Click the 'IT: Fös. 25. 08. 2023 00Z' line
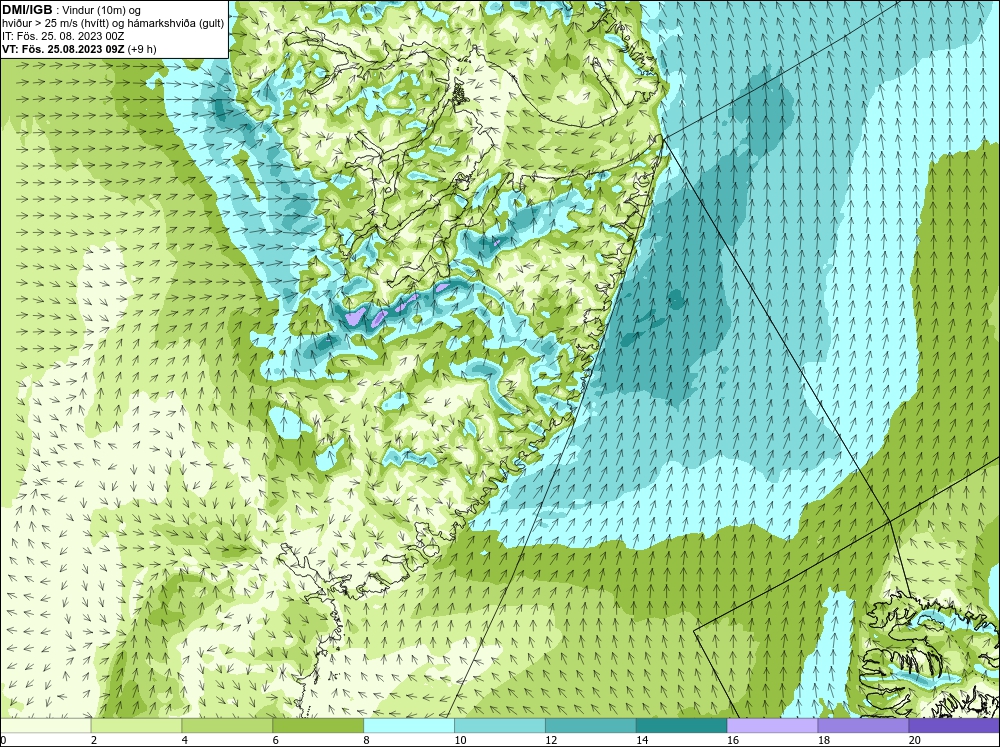 63,36
